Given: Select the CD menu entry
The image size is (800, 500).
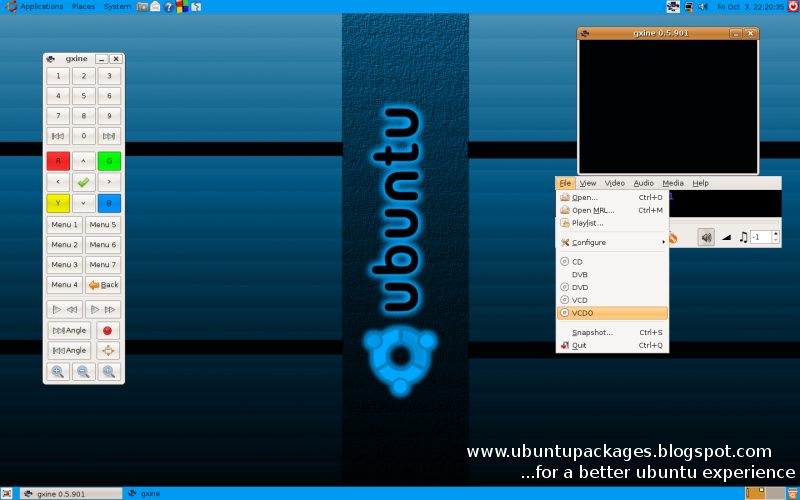Looking at the screenshot, I should tap(612, 262).
